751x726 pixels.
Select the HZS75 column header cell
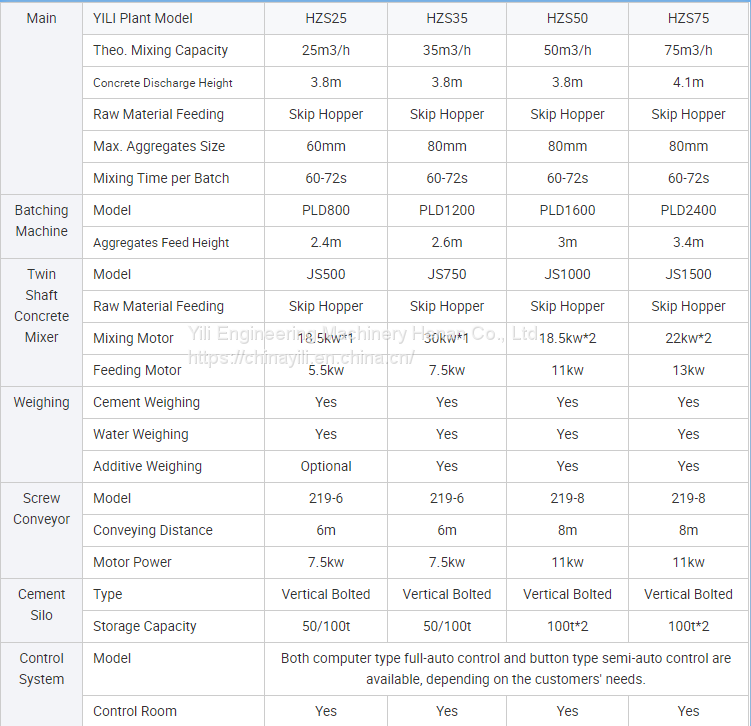tap(688, 18)
